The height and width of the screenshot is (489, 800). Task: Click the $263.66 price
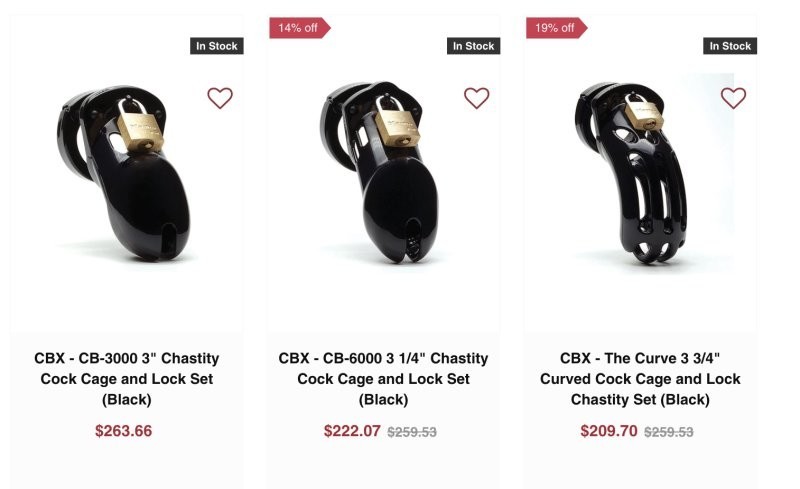tap(124, 431)
